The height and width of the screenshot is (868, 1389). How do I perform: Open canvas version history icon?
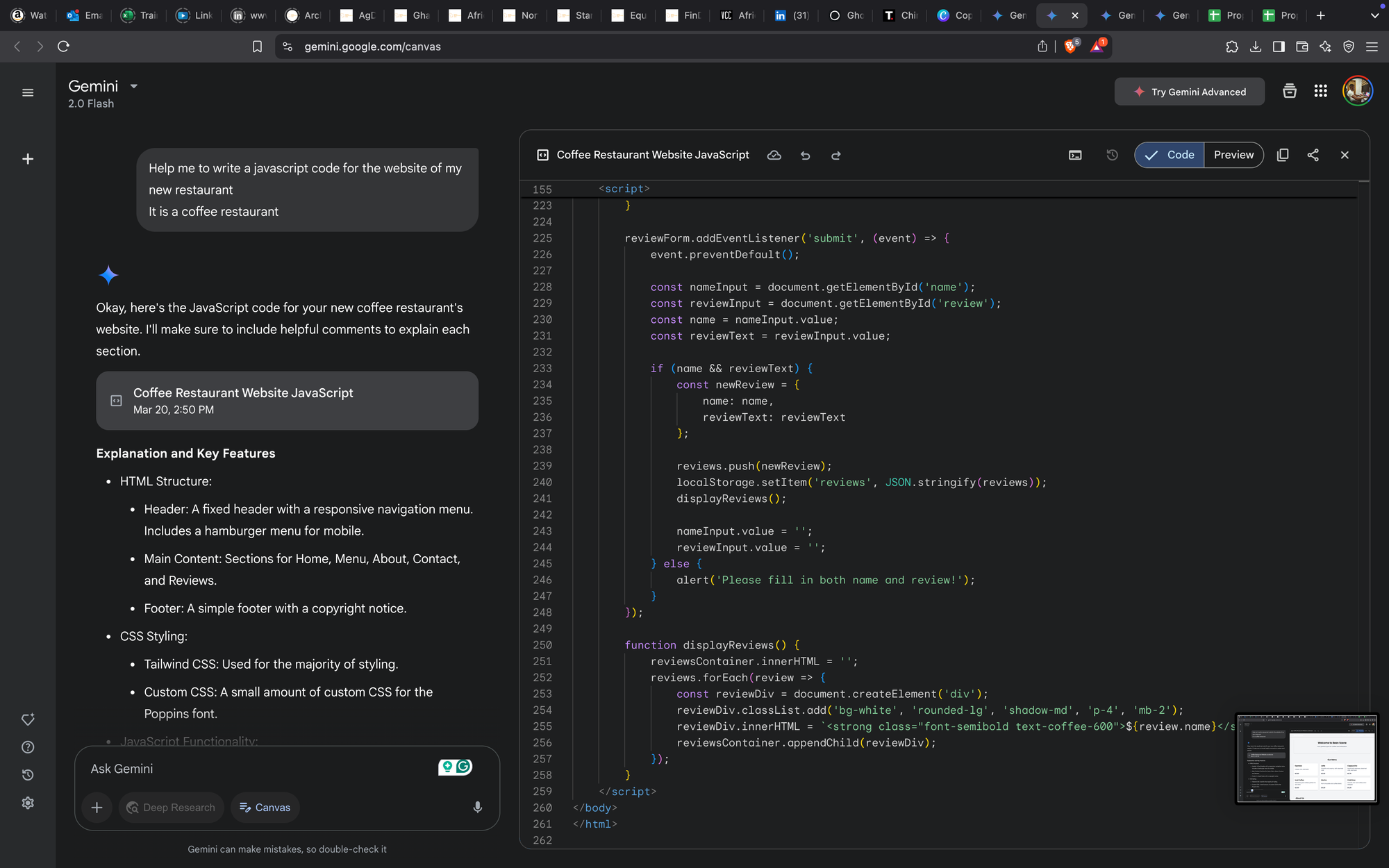[1112, 156]
